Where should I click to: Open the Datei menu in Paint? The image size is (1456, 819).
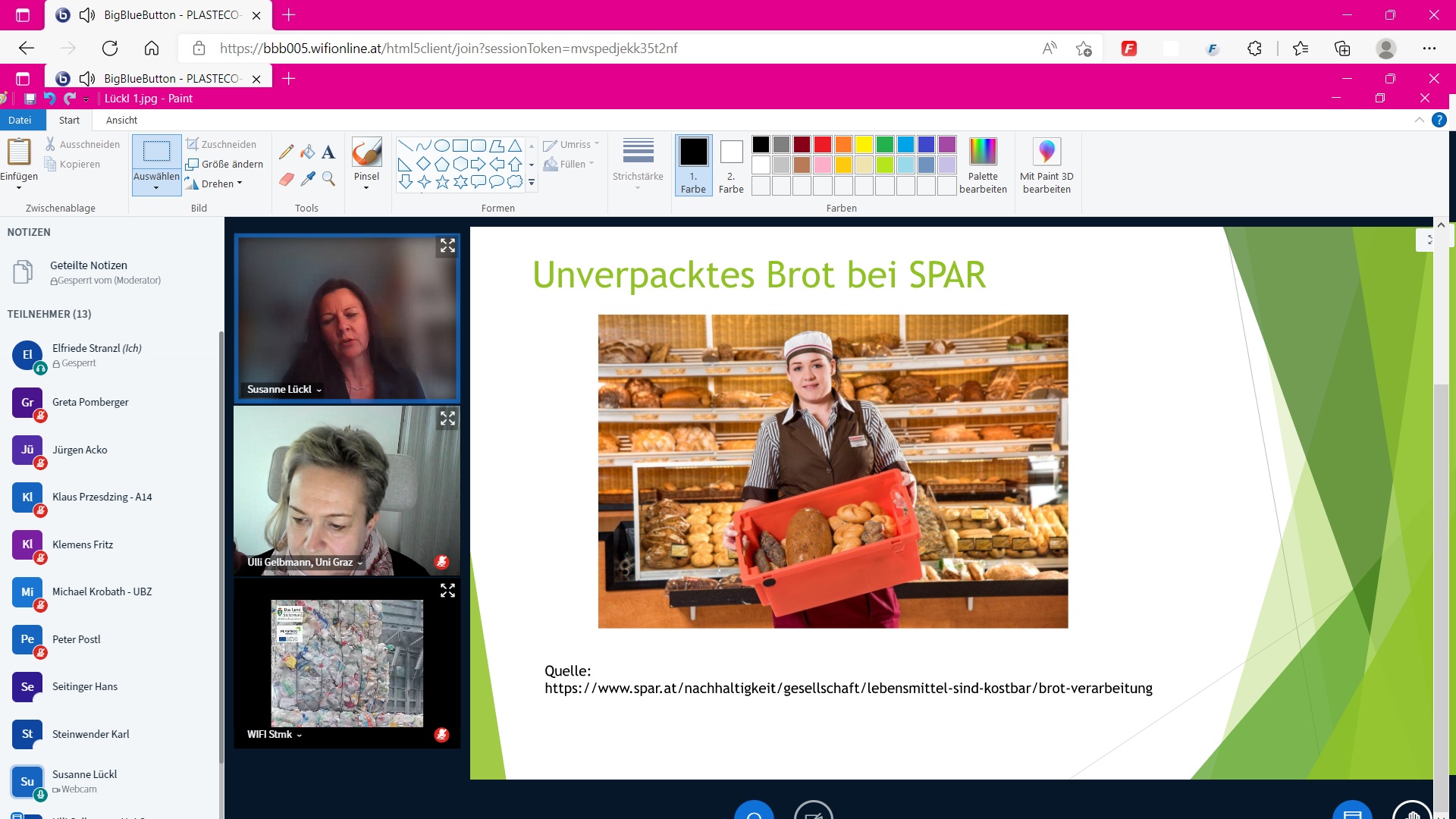(20, 120)
